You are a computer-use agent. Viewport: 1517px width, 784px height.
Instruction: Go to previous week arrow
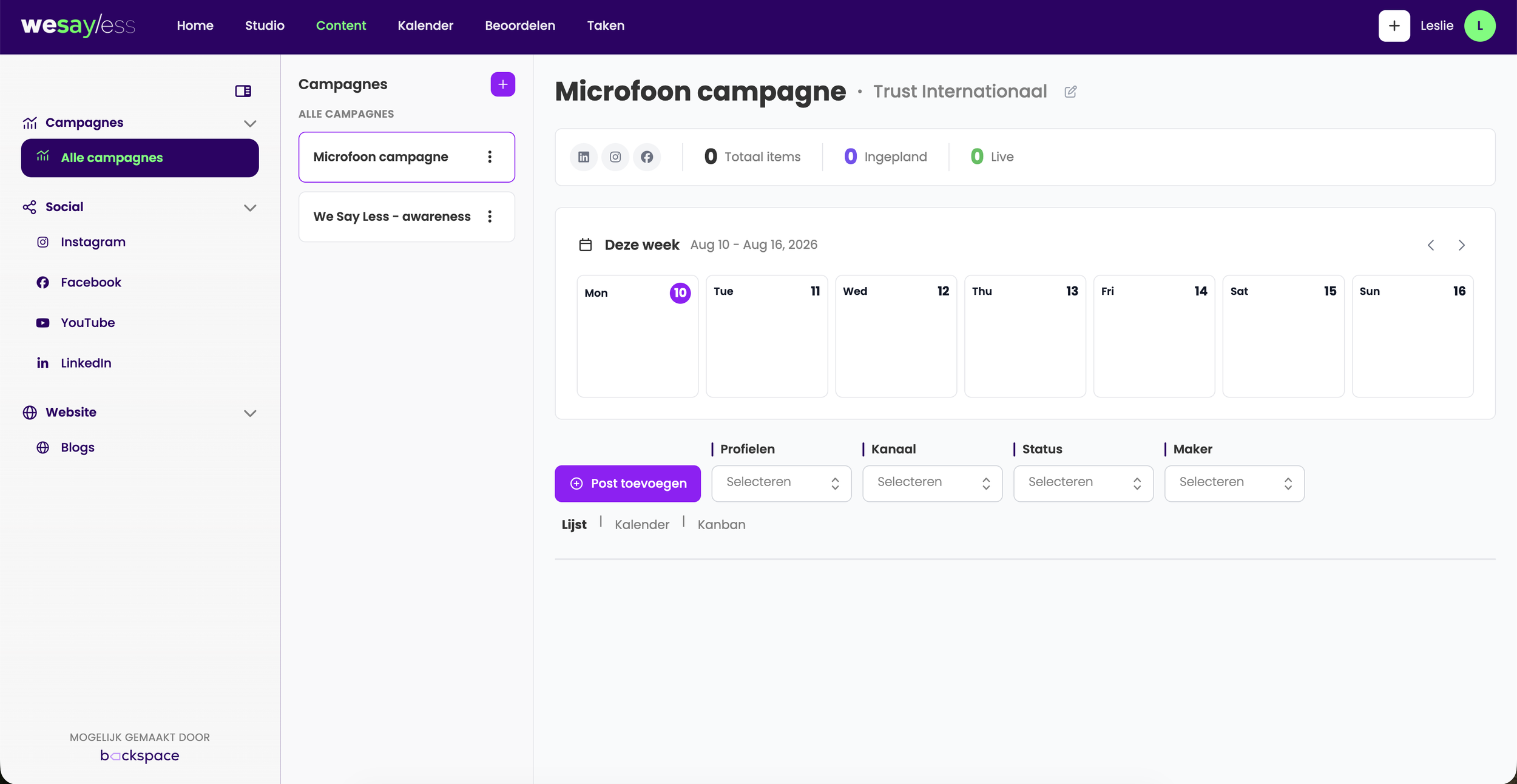[1431, 245]
